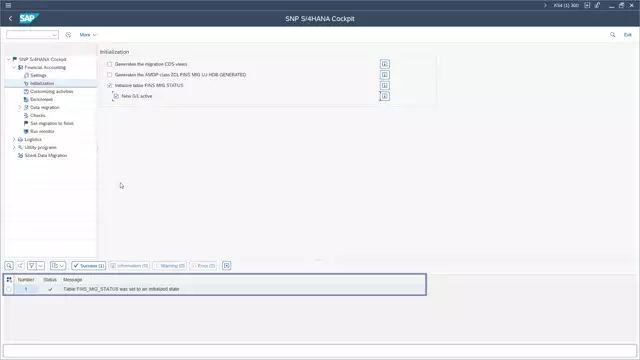Image resolution: width=640 pixels, height=360 pixels.
Task: Open the layout selection dropdown
Action: (x=58, y=266)
